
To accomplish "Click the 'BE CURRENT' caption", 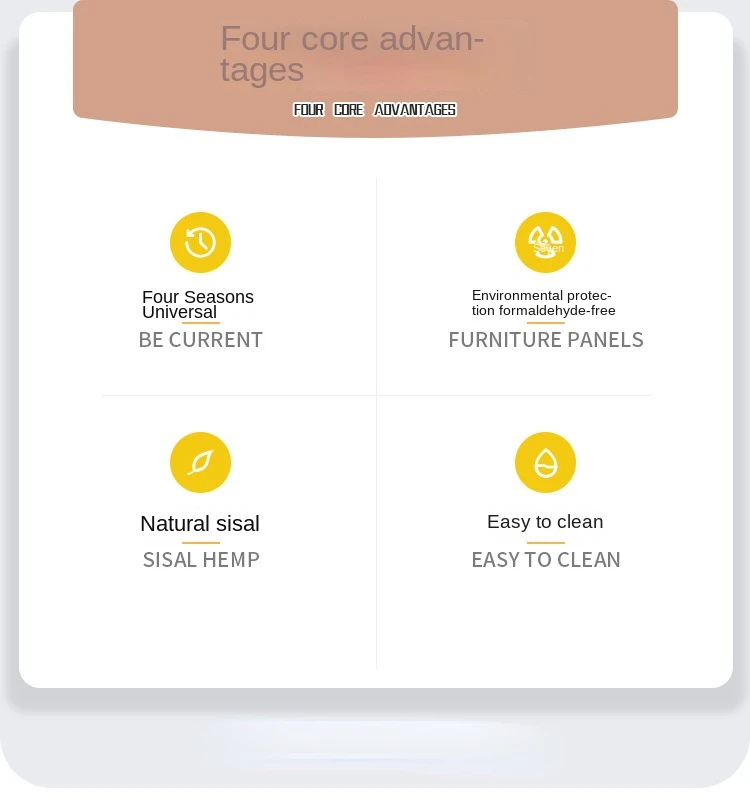I will pyautogui.click(x=200, y=340).
